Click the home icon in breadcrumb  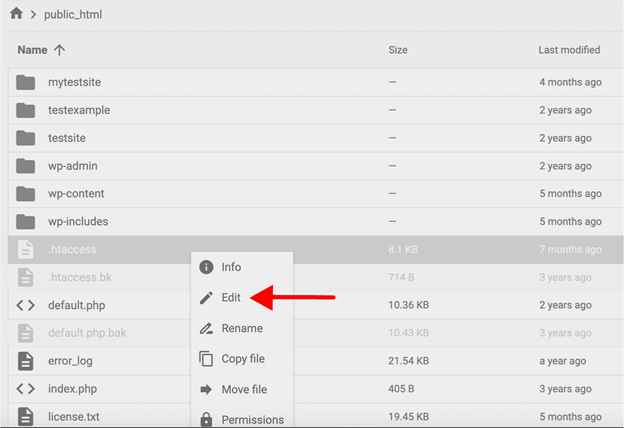15,15
